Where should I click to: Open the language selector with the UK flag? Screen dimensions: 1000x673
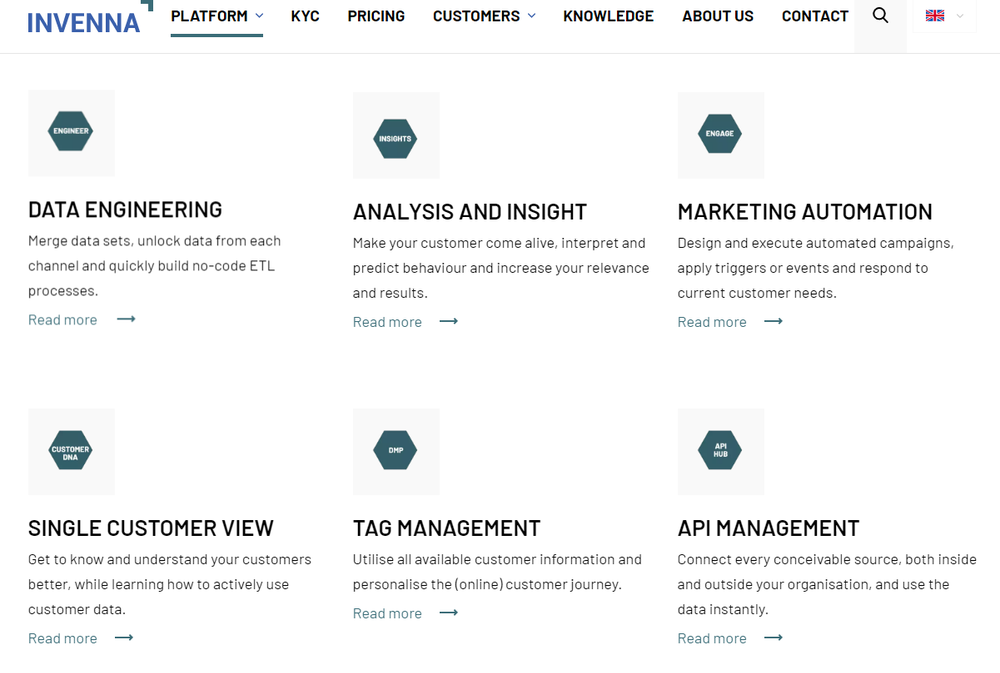click(941, 15)
